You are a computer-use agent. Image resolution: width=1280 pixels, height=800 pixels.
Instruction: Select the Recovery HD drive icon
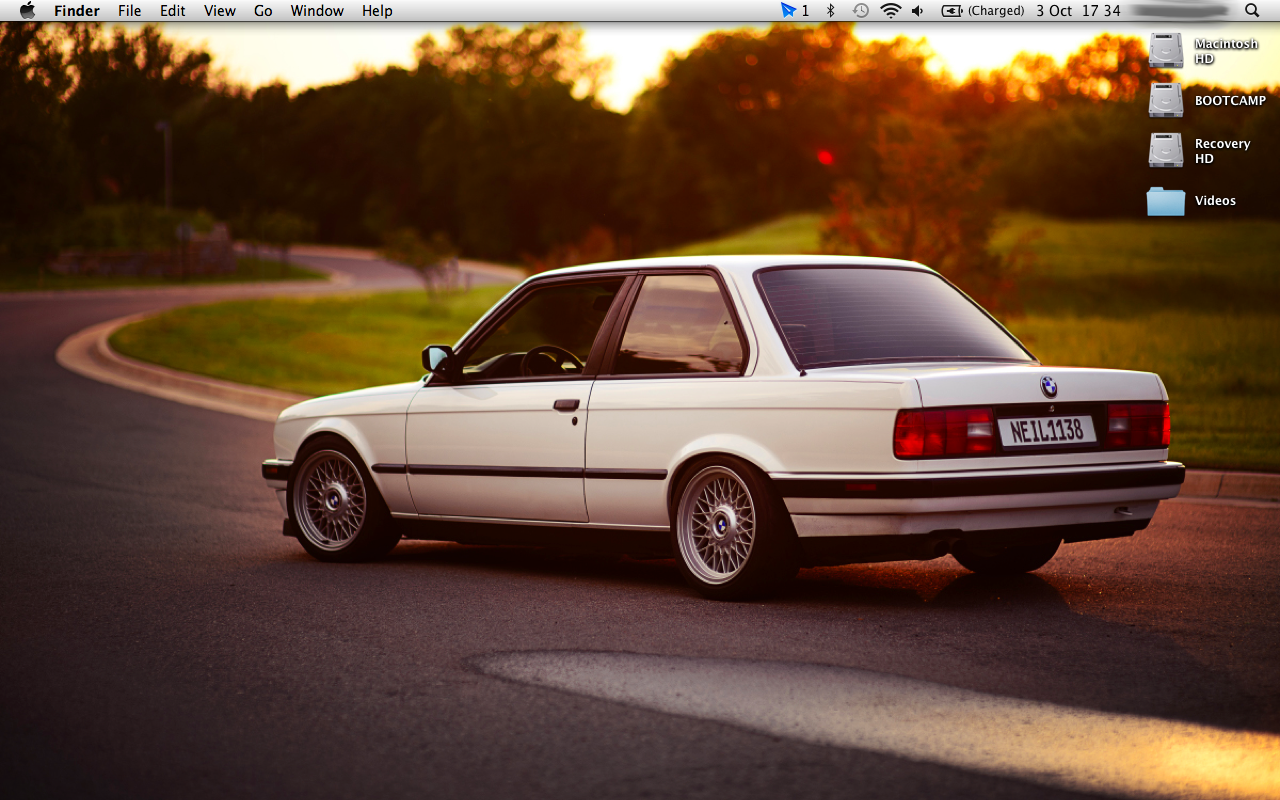[1166, 150]
